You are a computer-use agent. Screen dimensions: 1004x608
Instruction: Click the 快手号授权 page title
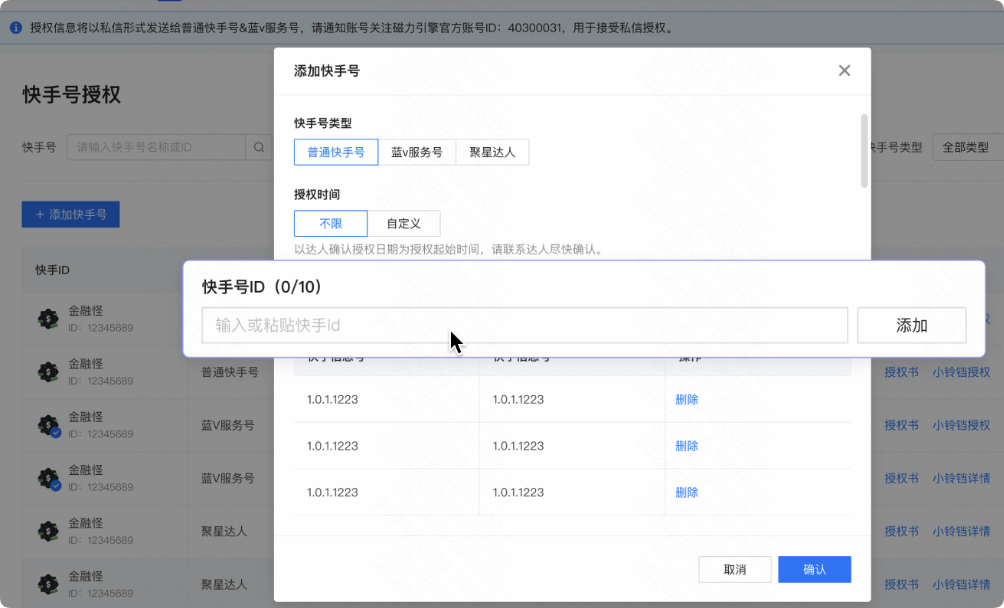(72, 95)
